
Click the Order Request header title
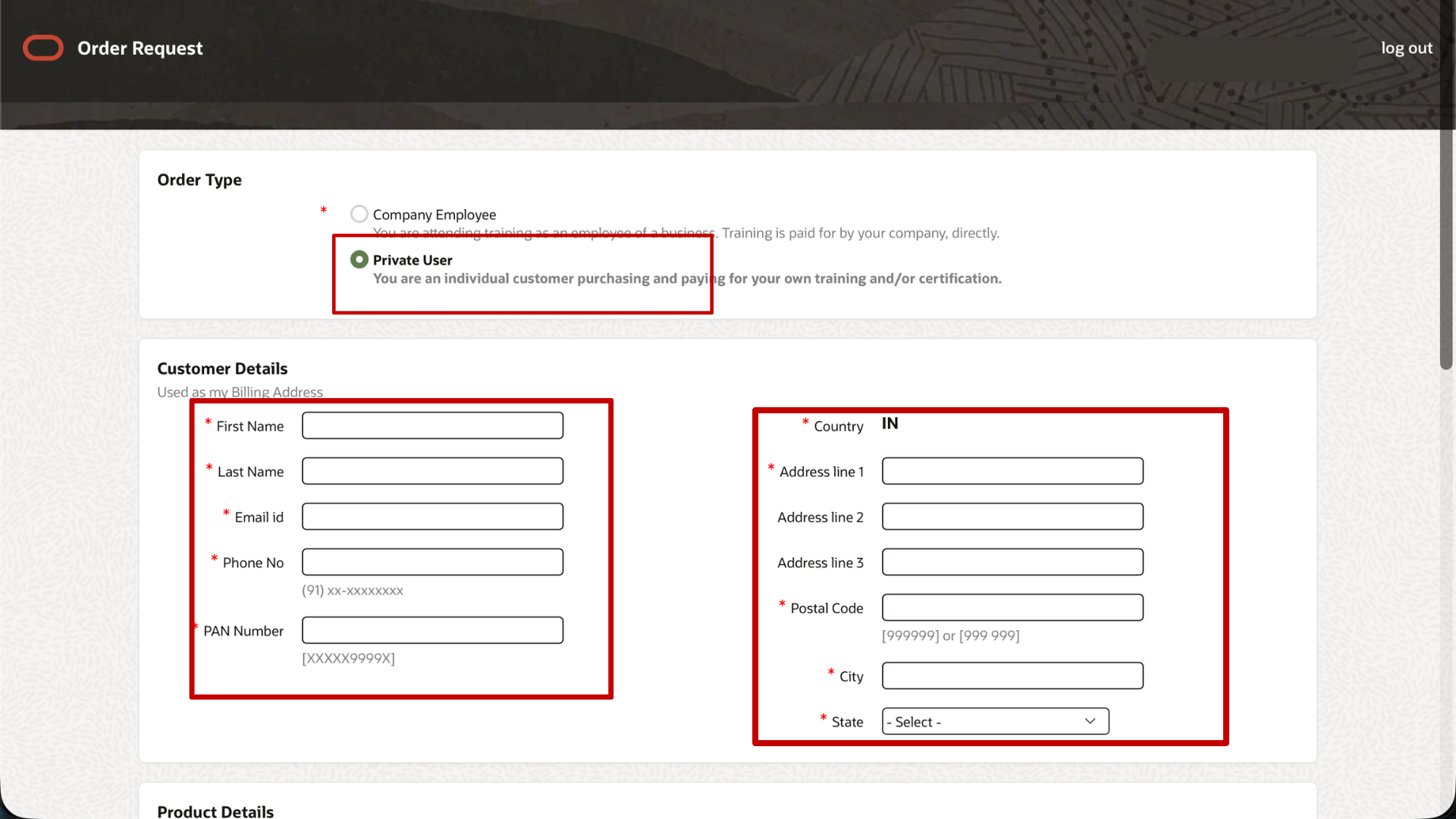point(140,48)
